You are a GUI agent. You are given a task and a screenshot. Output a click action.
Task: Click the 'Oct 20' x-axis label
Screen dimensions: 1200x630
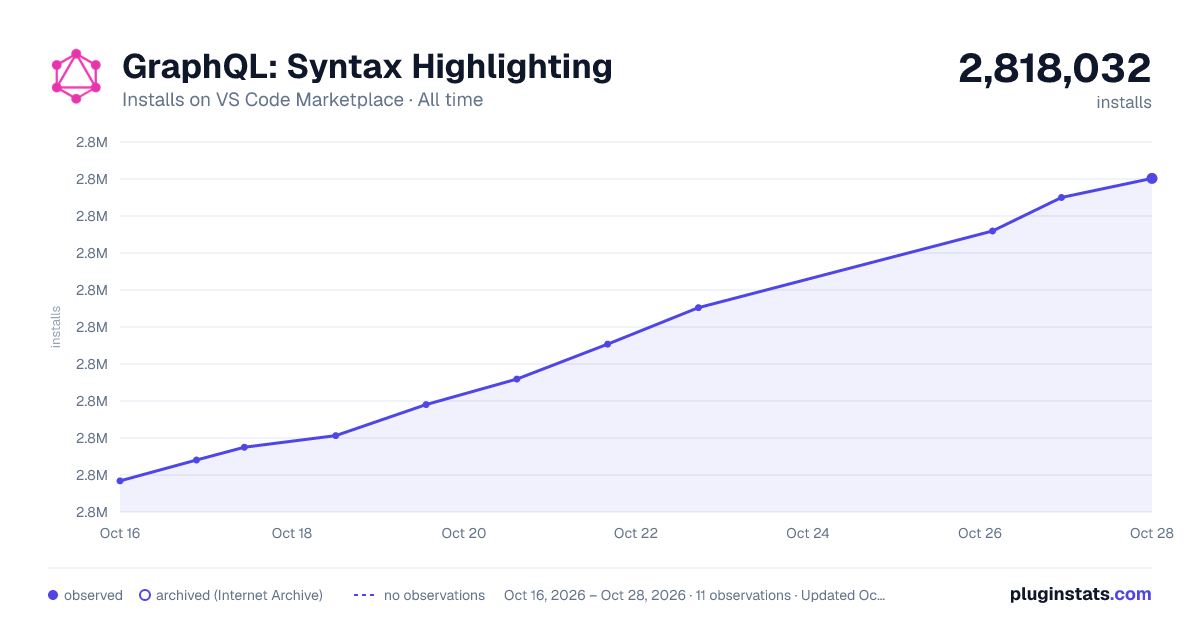pyautogui.click(x=464, y=533)
